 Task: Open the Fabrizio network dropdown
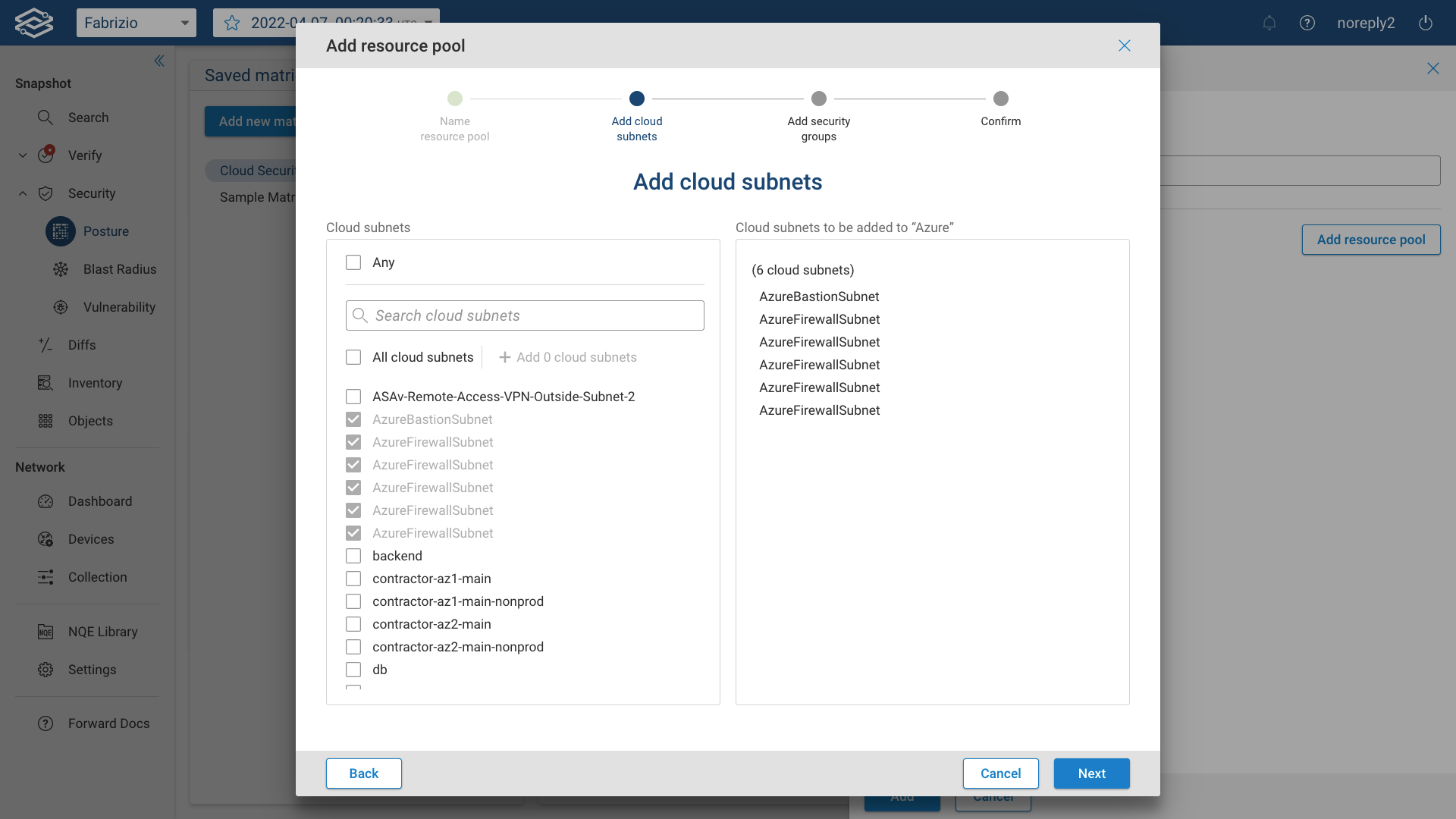[x=136, y=23]
